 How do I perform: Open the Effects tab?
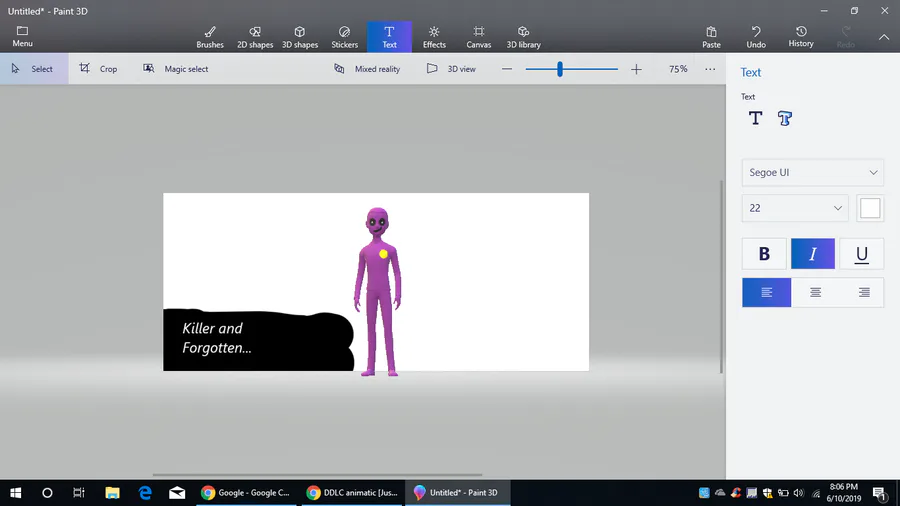[x=434, y=37]
